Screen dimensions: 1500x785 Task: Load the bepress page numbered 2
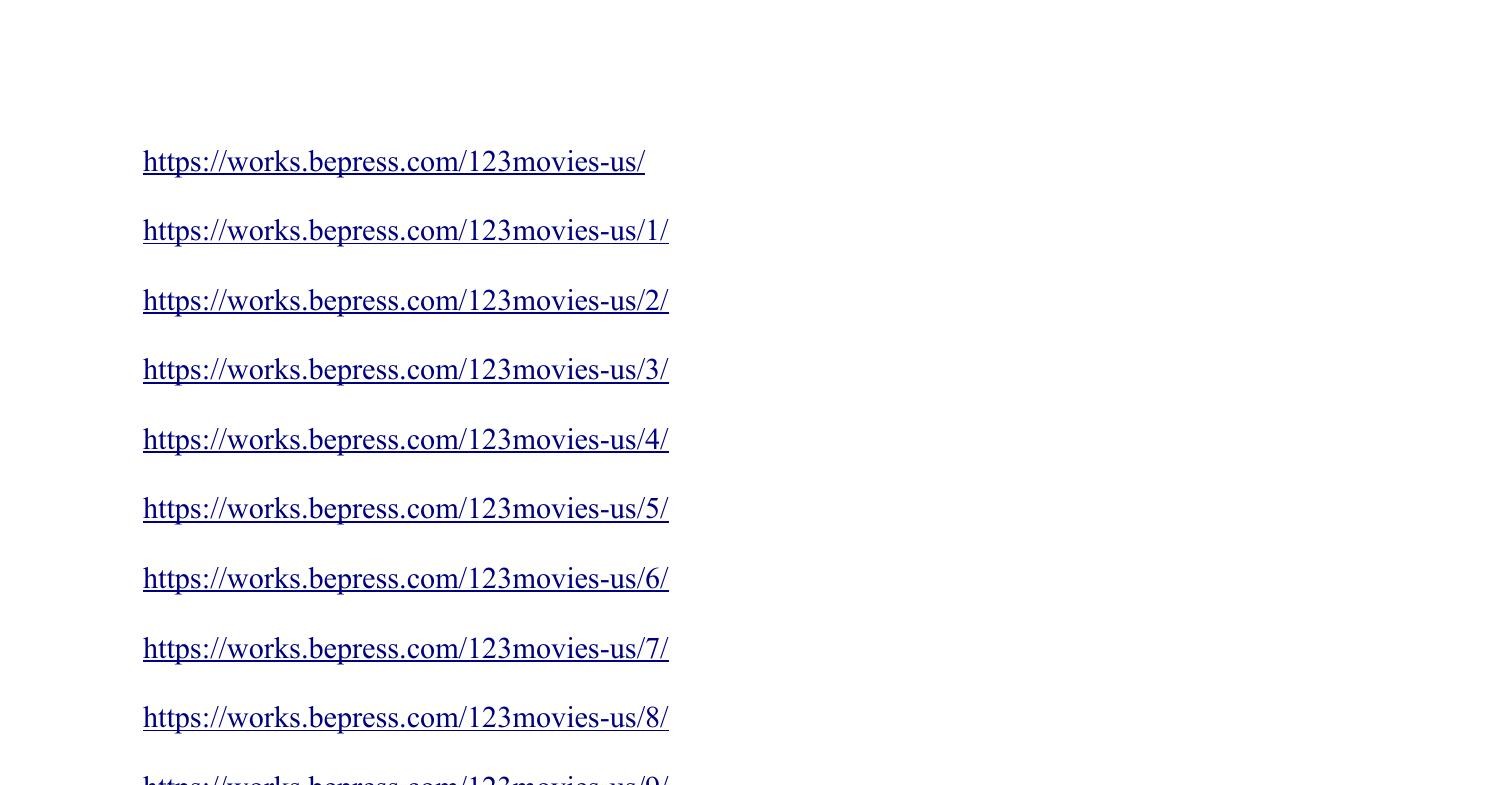[x=406, y=301]
